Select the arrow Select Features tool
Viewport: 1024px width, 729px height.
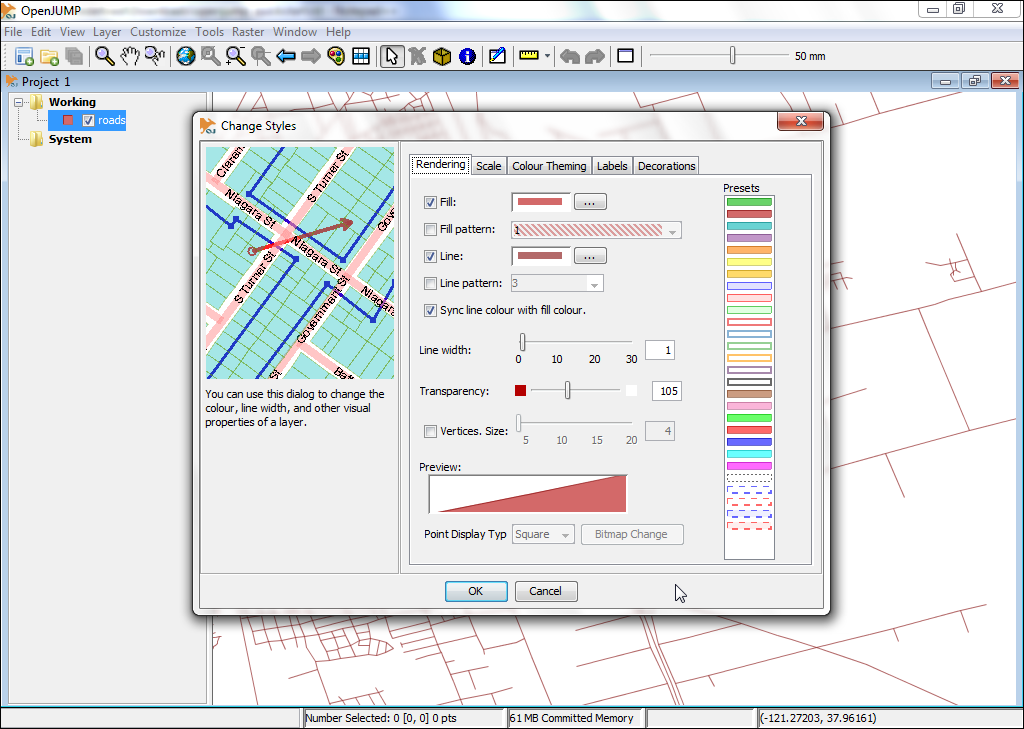[392, 56]
